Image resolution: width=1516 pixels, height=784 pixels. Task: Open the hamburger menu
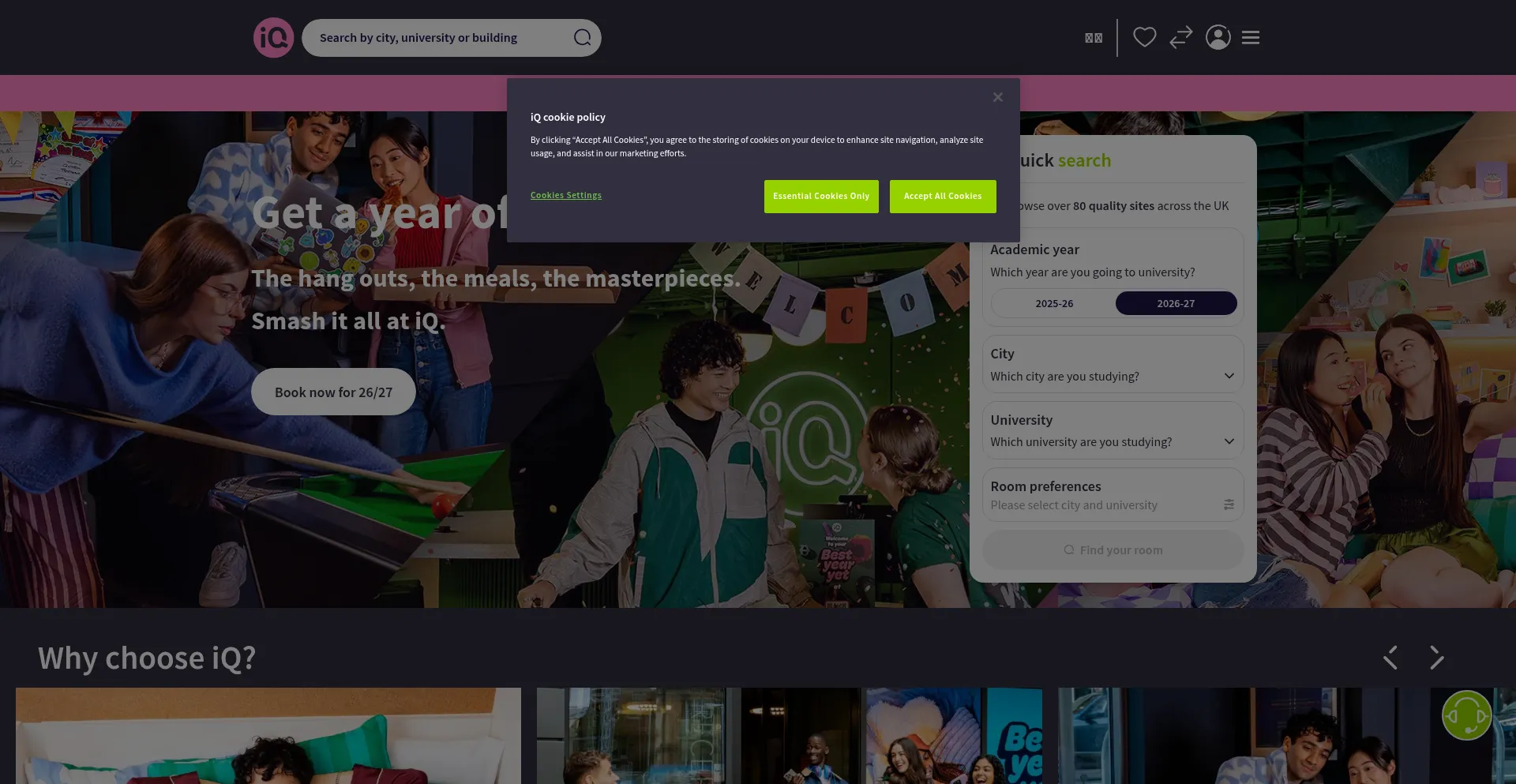[1250, 37]
